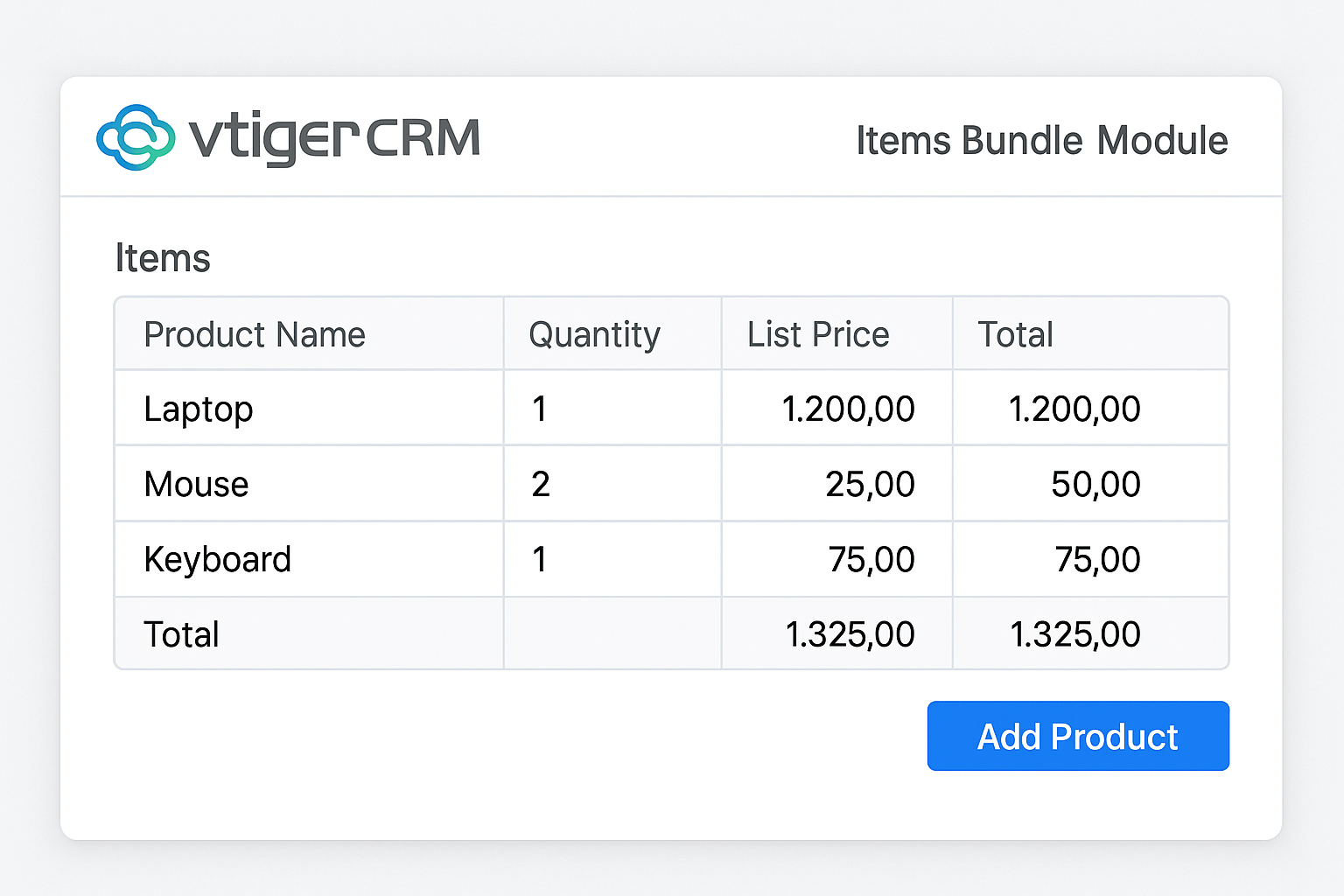Image resolution: width=1344 pixels, height=896 pixels.
Task: Select the Total summary row label
Action: (181, 633)
